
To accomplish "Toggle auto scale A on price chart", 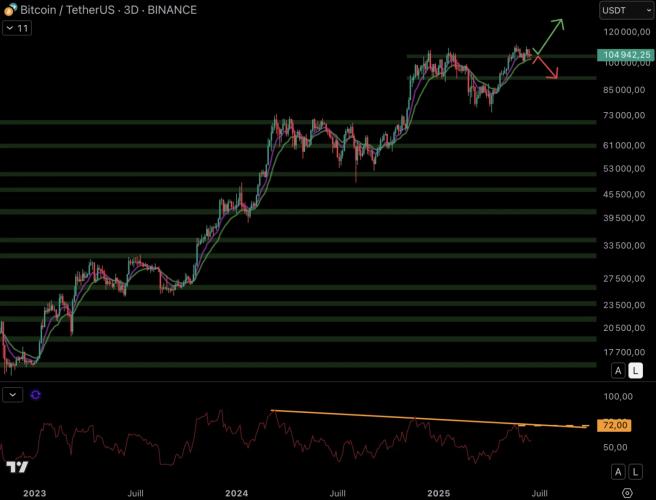I will (x=618, y=371).
